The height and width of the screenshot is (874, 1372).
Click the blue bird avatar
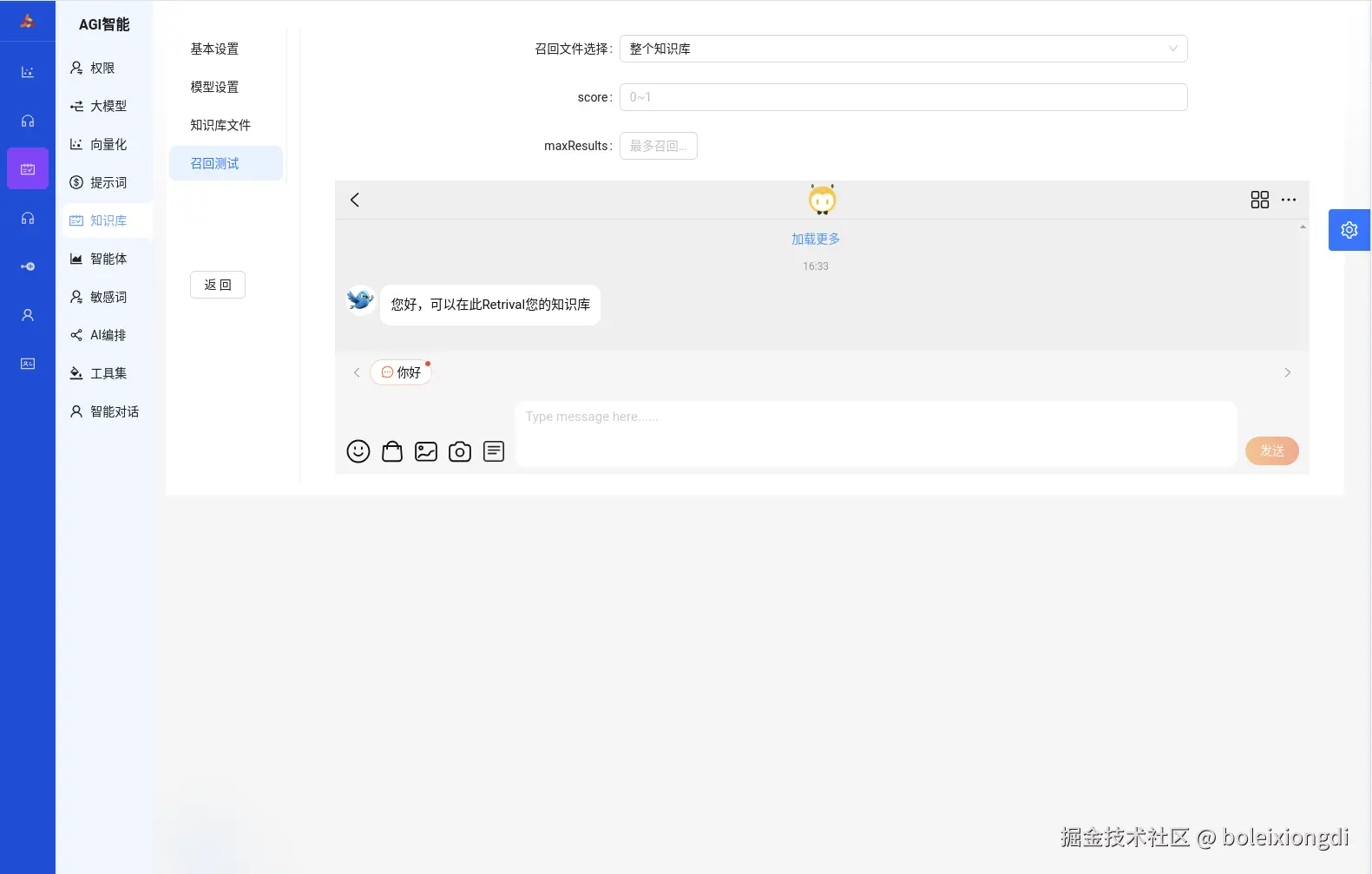click(360, 299)
